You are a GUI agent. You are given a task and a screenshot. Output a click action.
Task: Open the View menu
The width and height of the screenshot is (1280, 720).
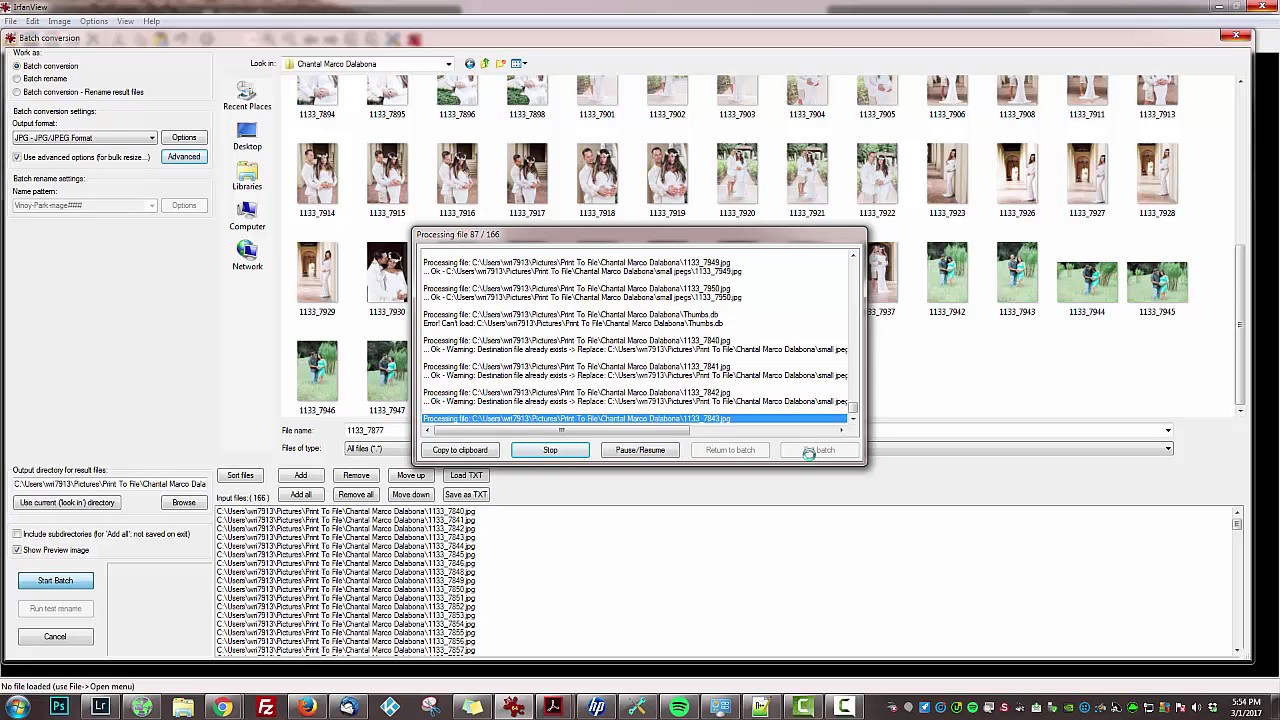(x=125, y=21)
